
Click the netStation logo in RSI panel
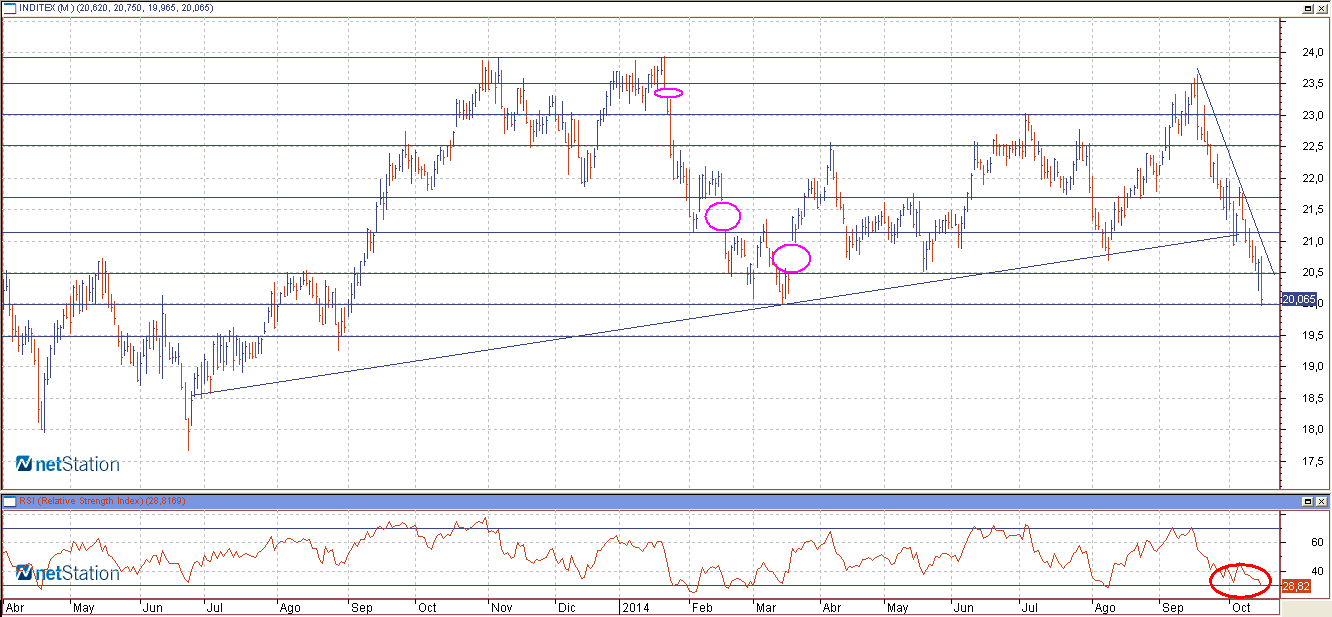pos(67,573)
